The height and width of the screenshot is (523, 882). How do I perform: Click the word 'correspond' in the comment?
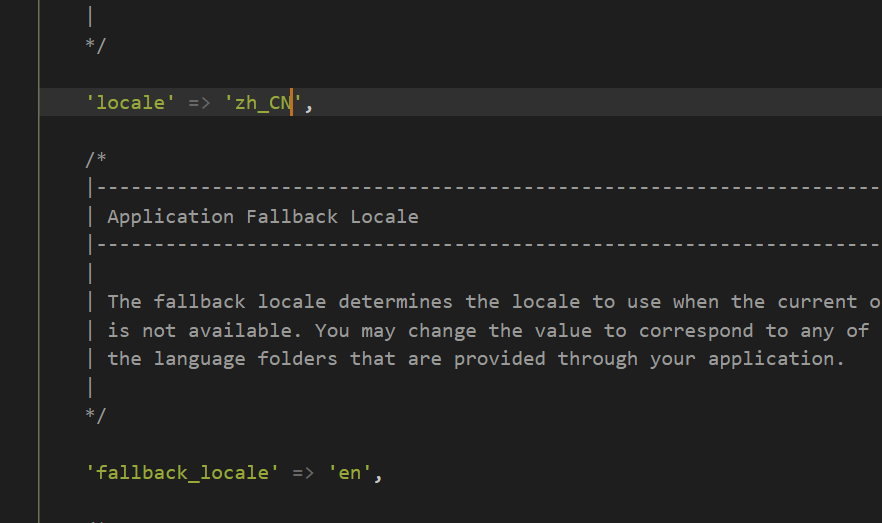point(696,331)
